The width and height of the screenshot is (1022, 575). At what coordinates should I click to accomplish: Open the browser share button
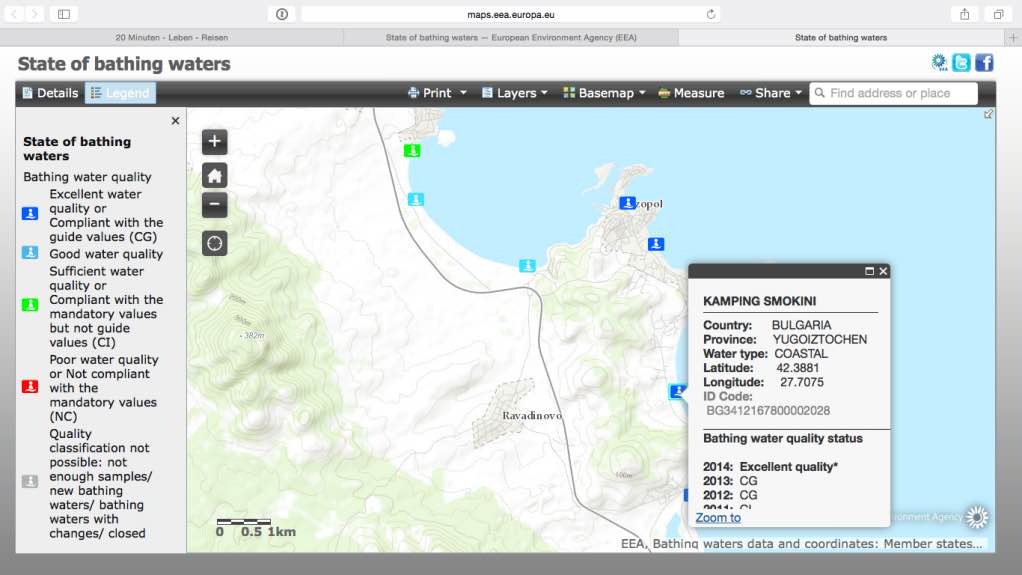point(965,14)
